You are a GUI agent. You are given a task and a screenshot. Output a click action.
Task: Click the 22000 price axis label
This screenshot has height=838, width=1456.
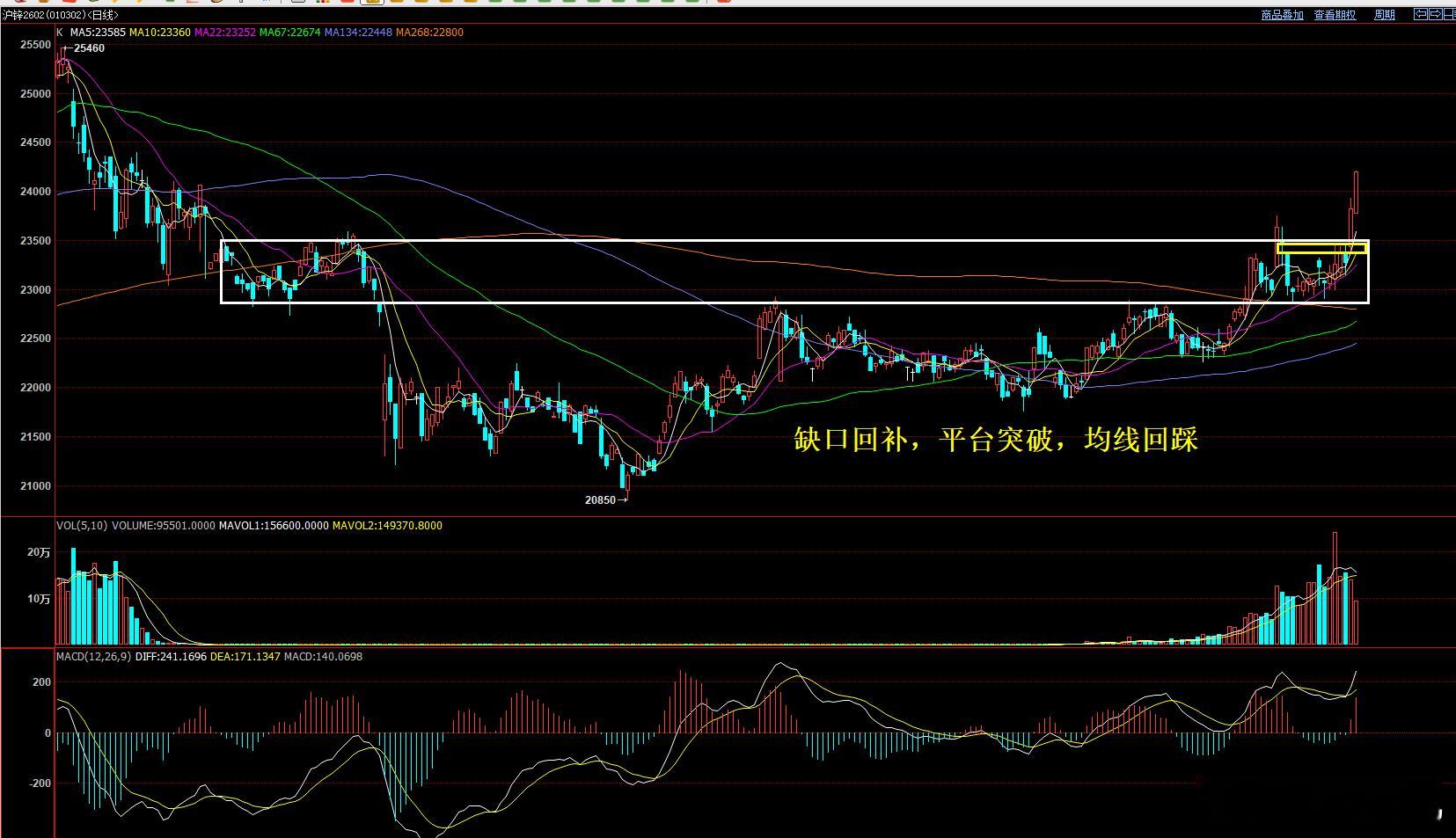36,388
